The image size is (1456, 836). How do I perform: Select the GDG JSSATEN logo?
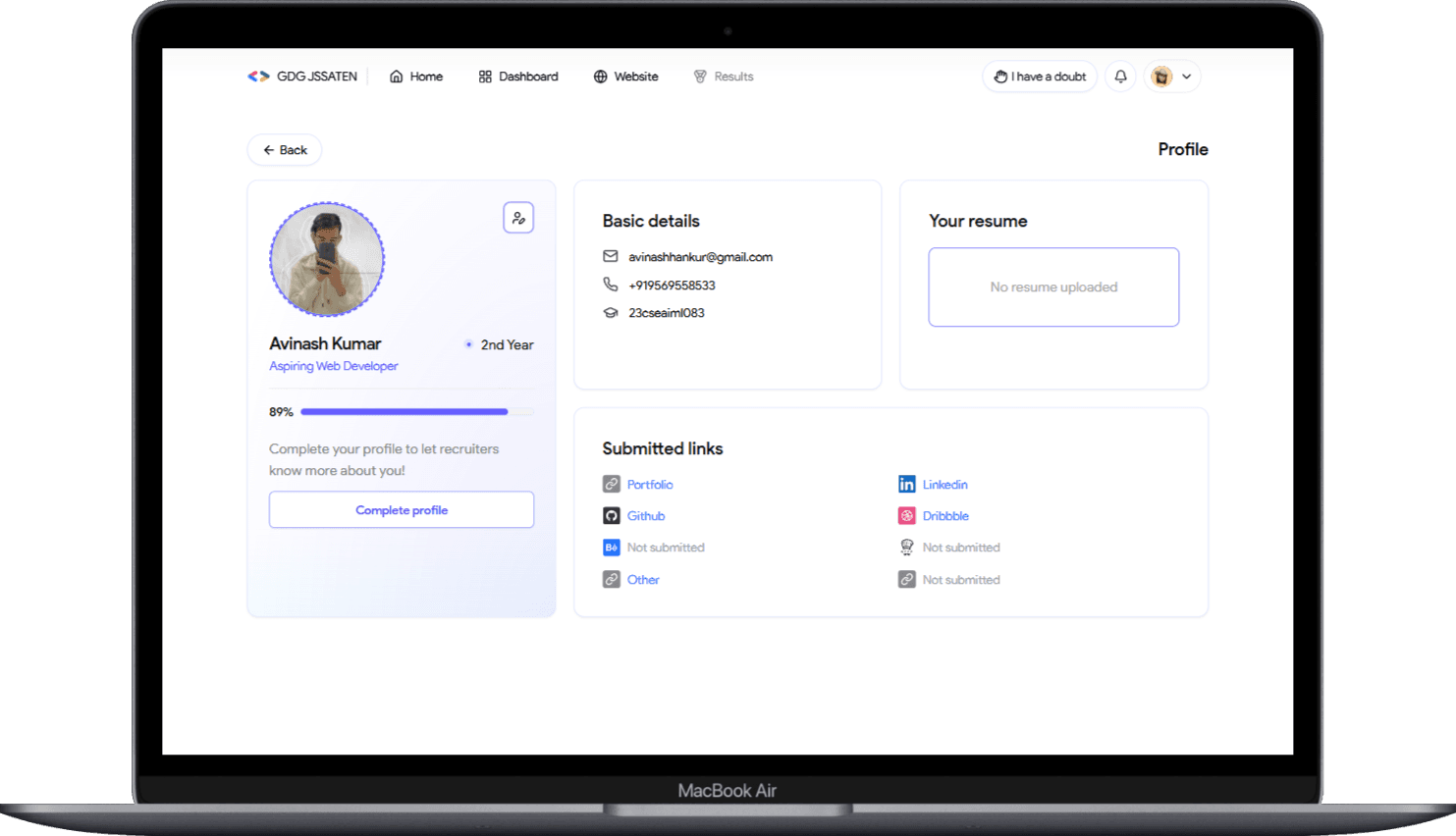(259, 75)
